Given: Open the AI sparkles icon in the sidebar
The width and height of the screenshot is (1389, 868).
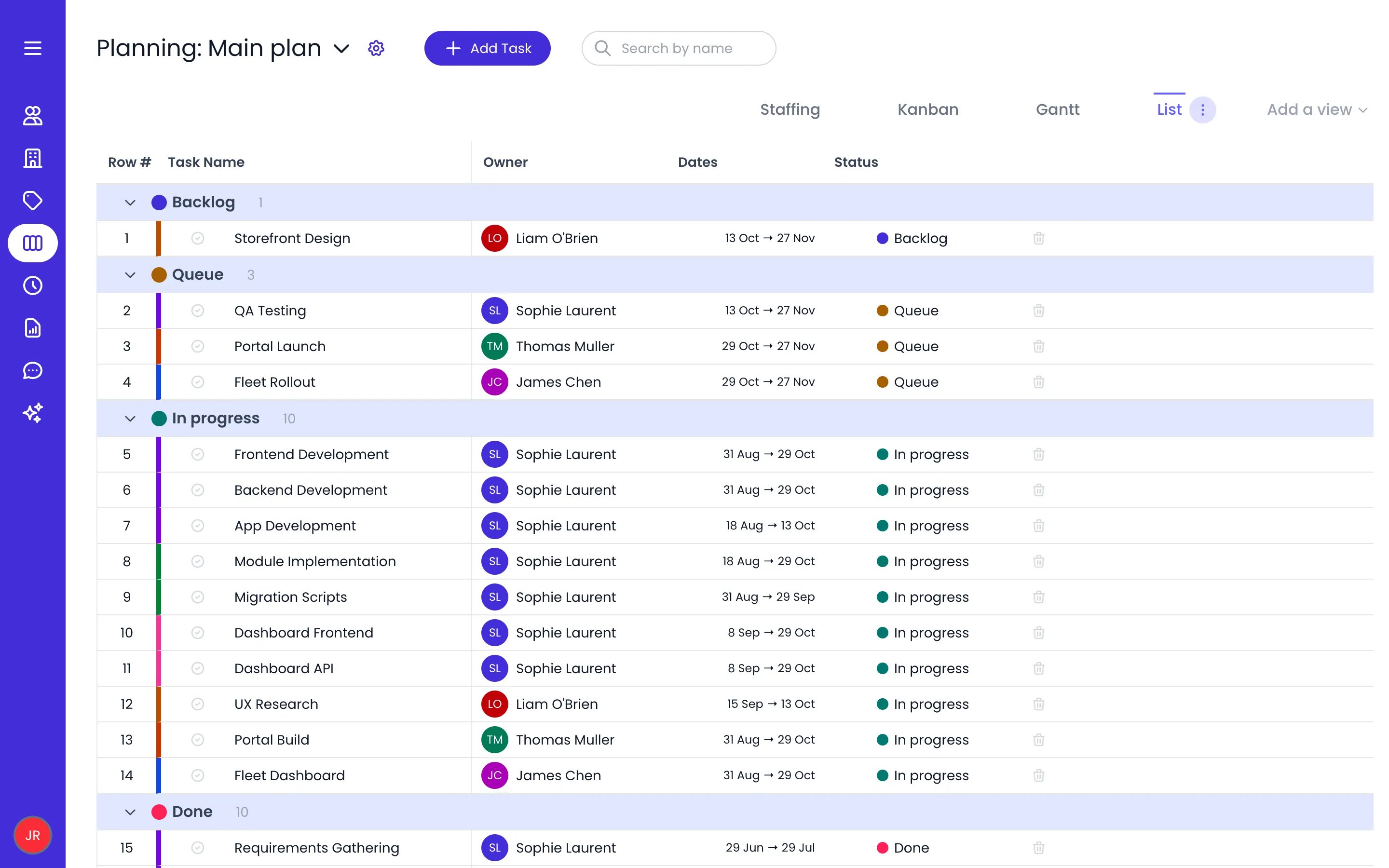Looking at the screenshot, I should [33, 413].
